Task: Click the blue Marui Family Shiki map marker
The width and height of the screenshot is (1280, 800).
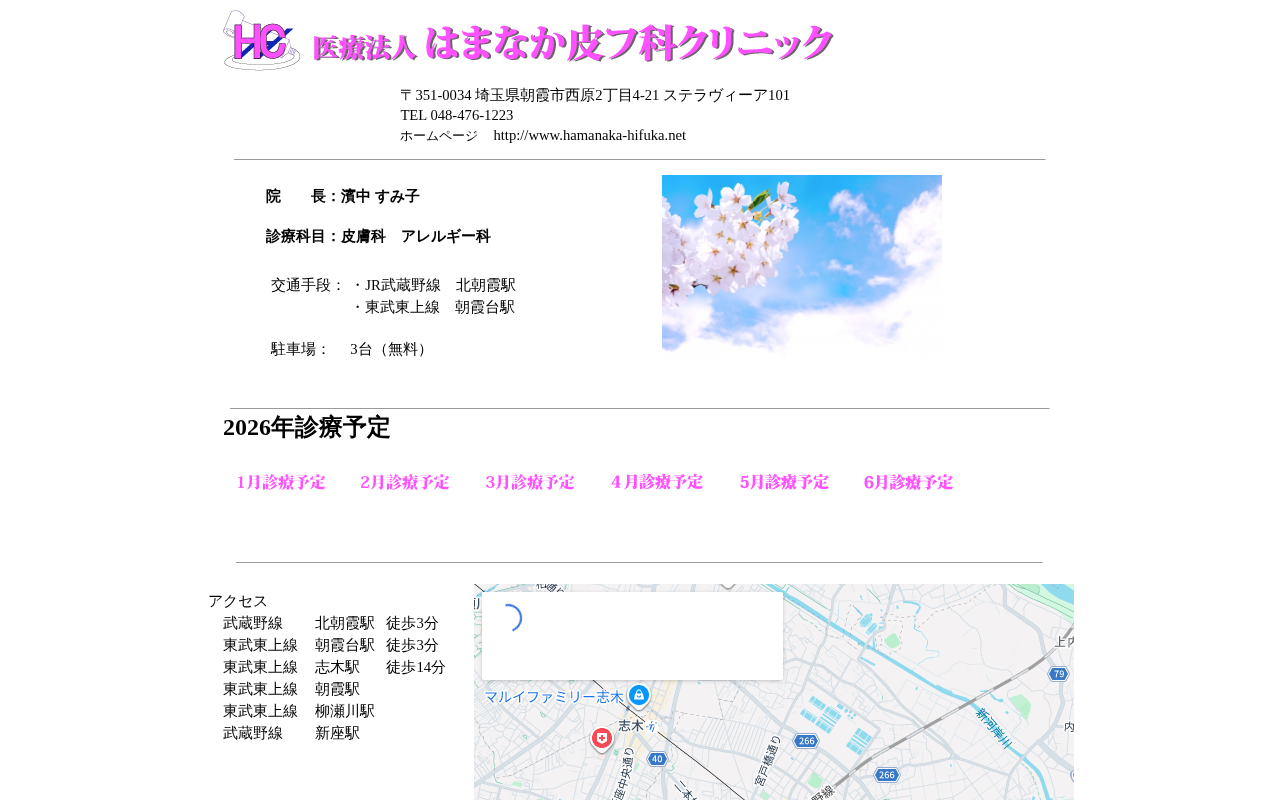Action: [x=639, y=696]
